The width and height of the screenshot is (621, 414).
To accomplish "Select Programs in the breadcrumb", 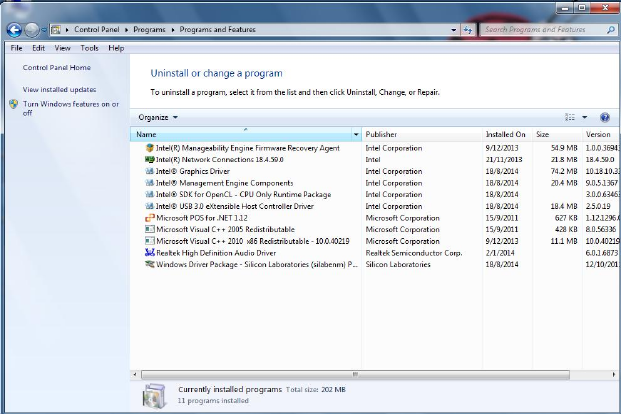I will pos(149,30).
